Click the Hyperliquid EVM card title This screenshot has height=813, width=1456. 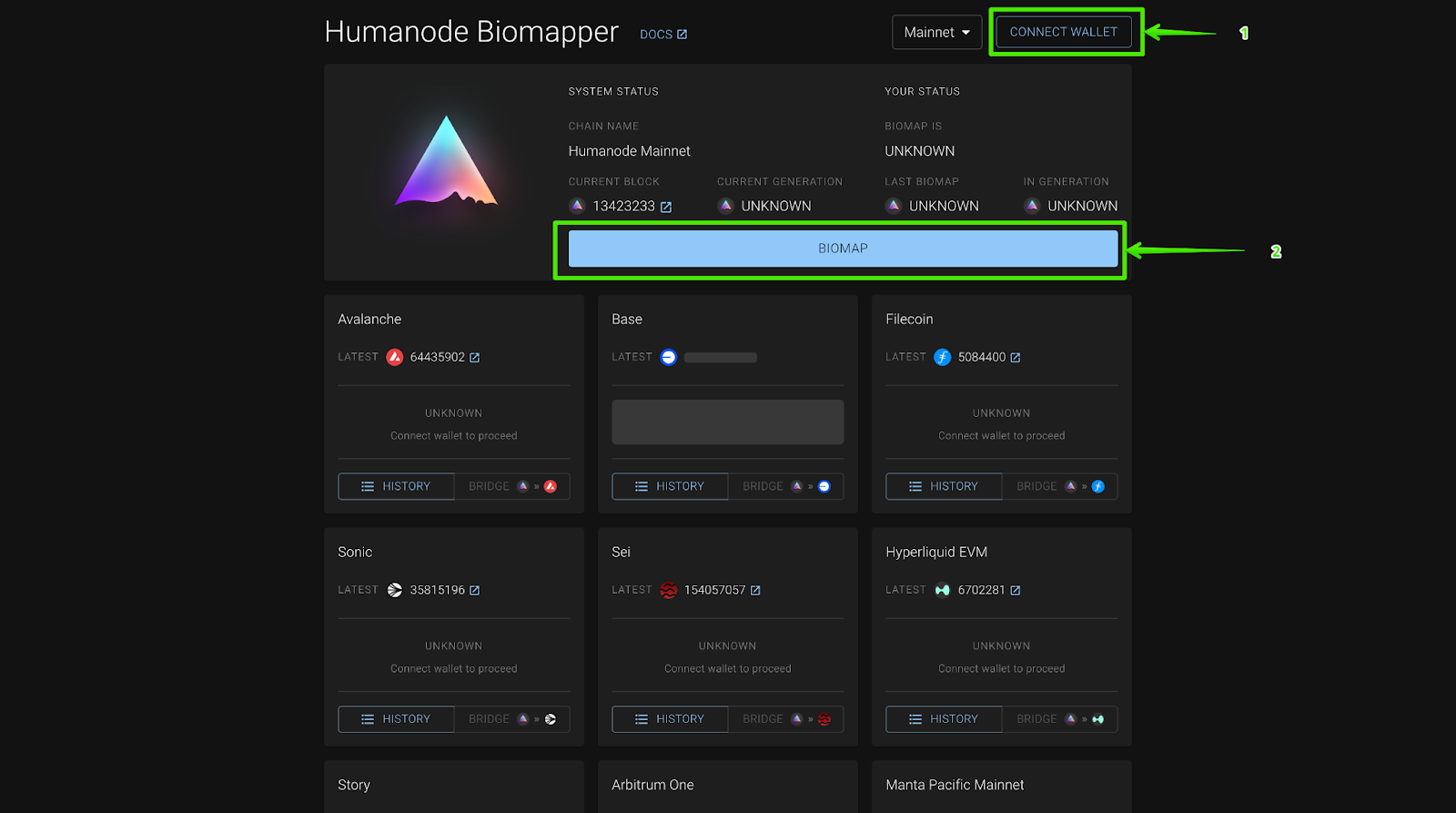[x=936, y=553]
